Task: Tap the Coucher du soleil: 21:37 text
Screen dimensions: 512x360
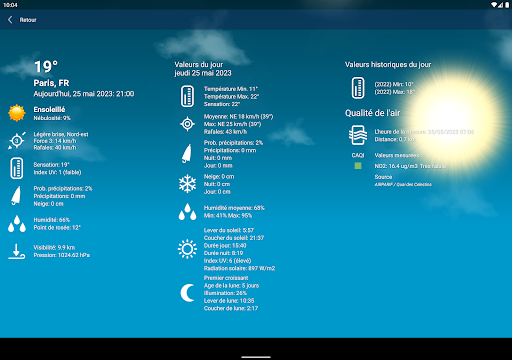Action: pos(234,238)
